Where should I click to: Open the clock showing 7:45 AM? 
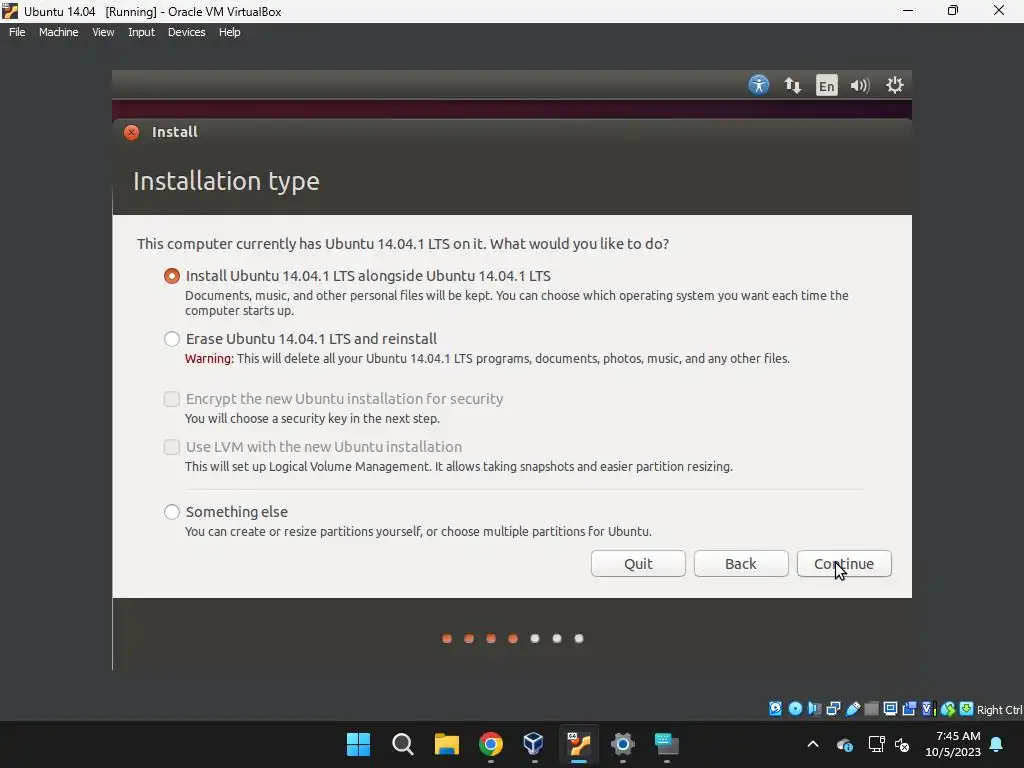(x=953, y=744)
